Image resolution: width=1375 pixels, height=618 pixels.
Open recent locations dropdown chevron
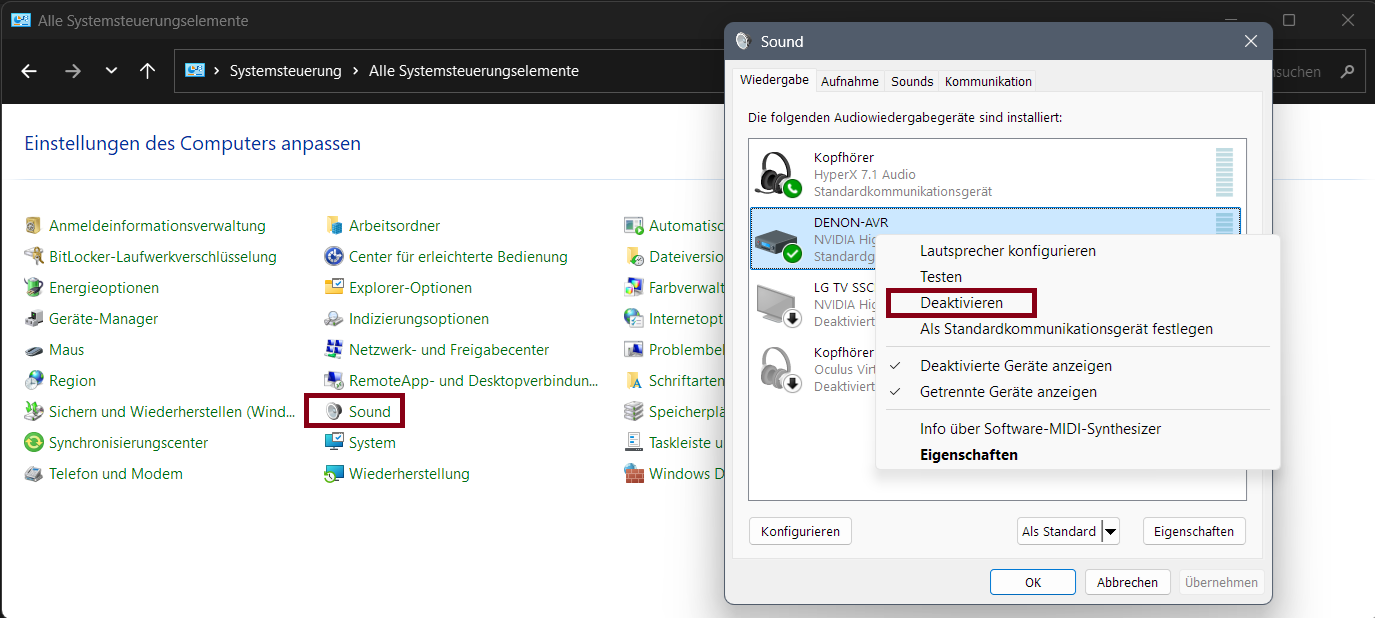(111, 71)
